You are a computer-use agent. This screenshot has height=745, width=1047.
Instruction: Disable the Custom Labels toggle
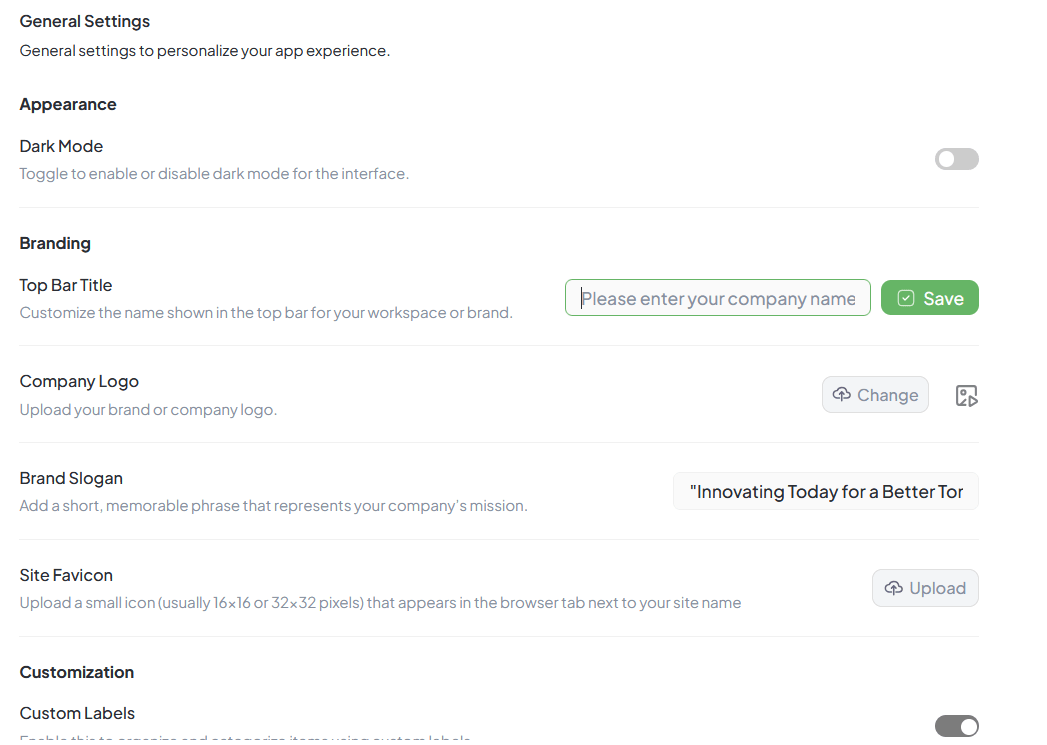(956, 727)
